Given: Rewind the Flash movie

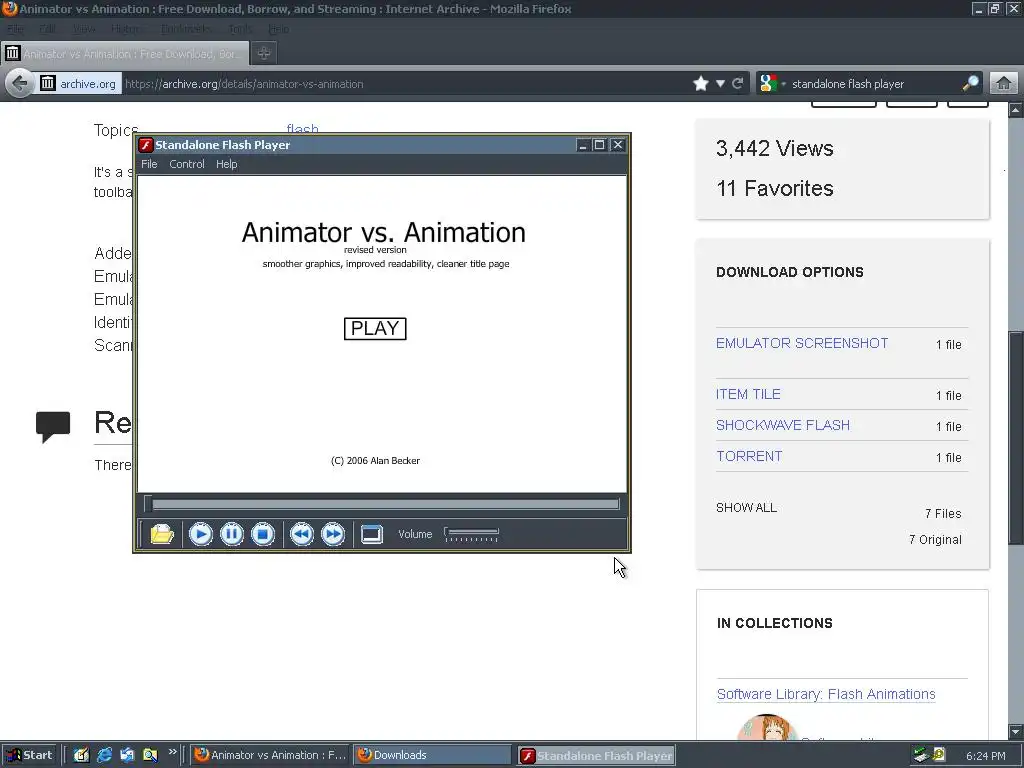Looking at the screenshot, I should point(302,534).
